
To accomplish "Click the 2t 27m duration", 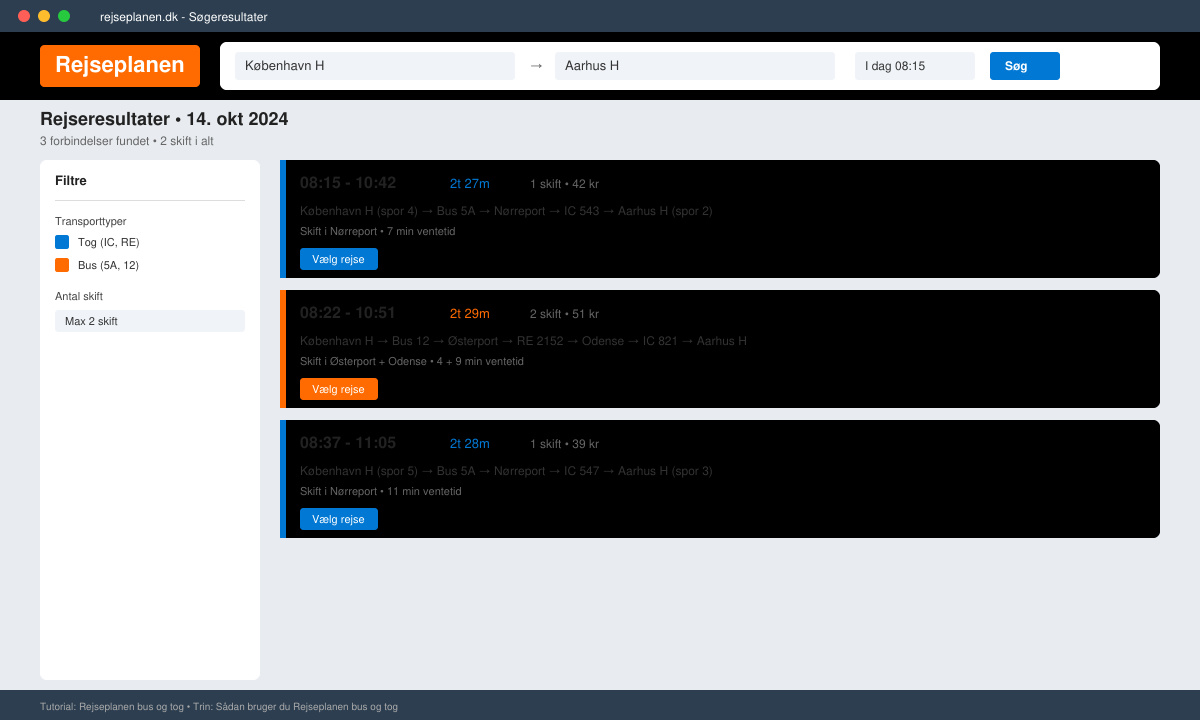I will coord(470,184).
